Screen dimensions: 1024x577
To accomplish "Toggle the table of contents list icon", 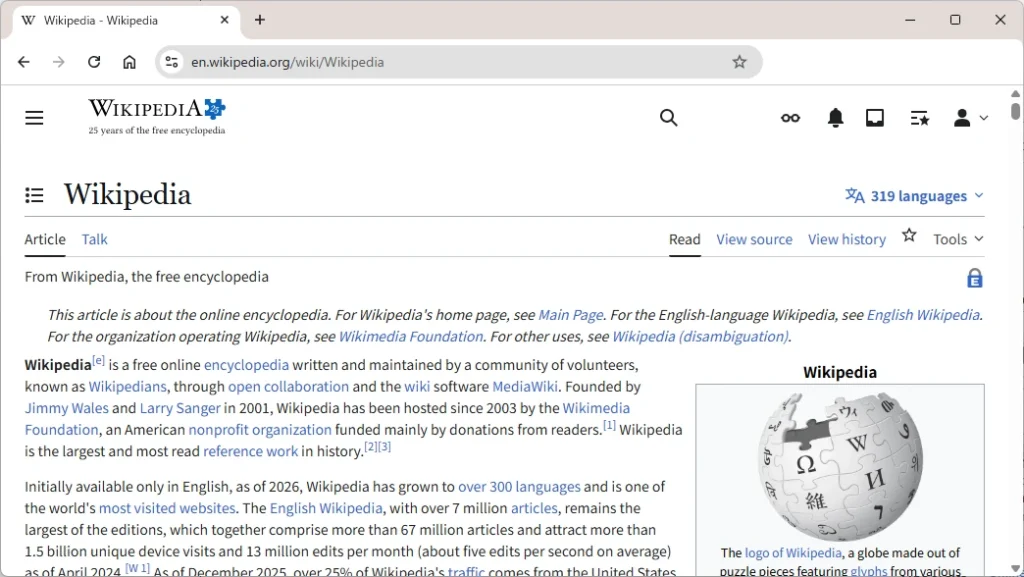I will click(x=34, y=195).
